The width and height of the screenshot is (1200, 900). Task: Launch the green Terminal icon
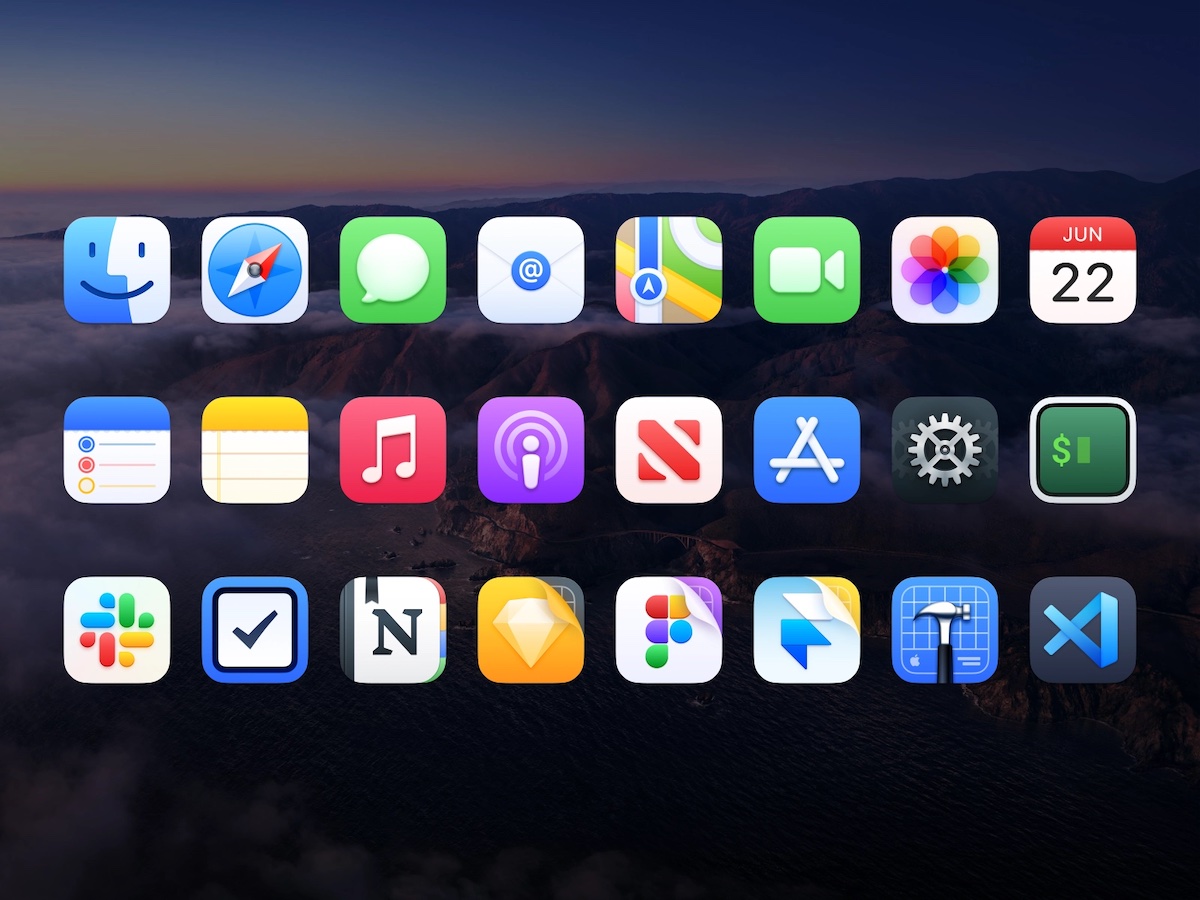[x=1083, y=450]
